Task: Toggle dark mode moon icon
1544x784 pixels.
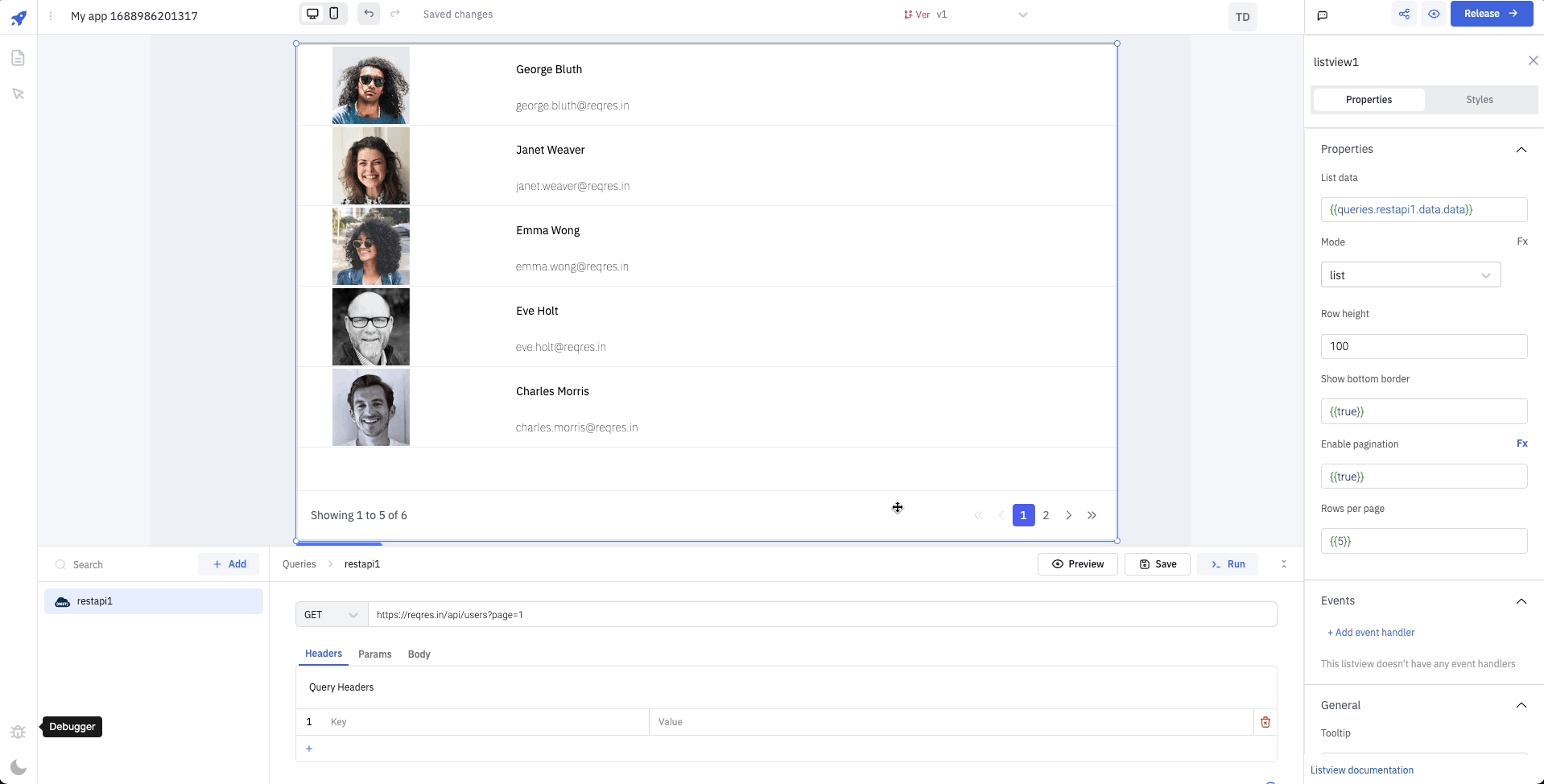Action: coord(18,767)
